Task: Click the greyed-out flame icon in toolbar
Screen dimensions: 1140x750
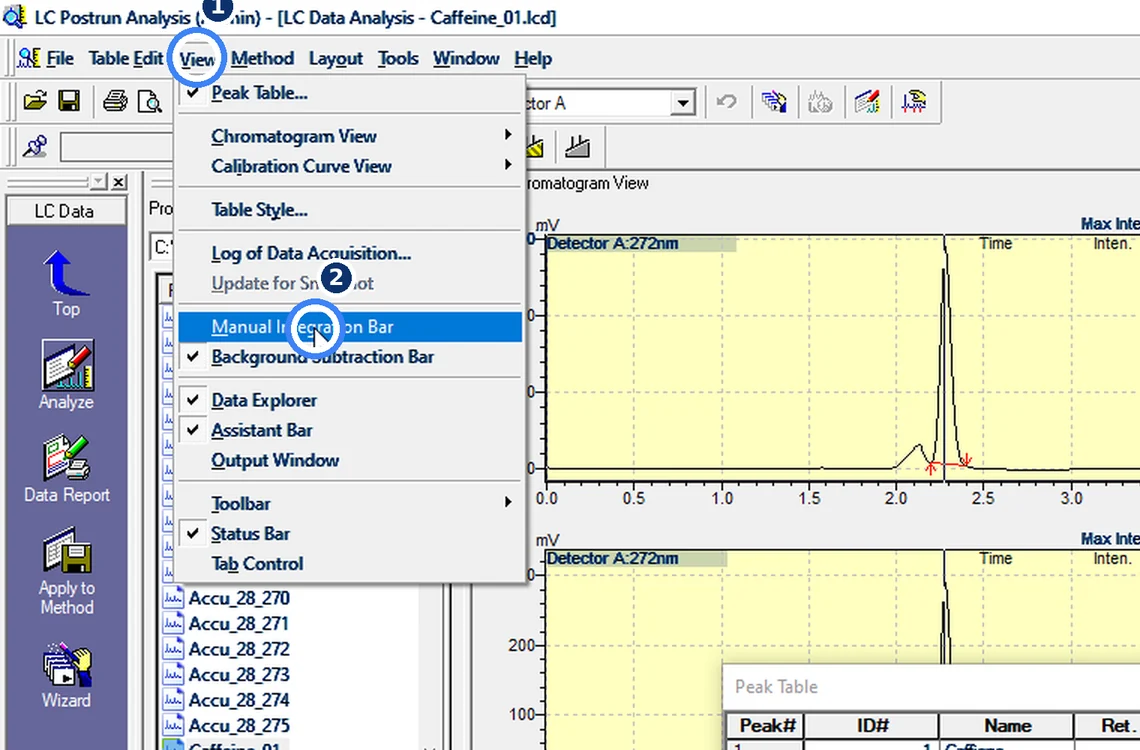Action: coord(820,102)
